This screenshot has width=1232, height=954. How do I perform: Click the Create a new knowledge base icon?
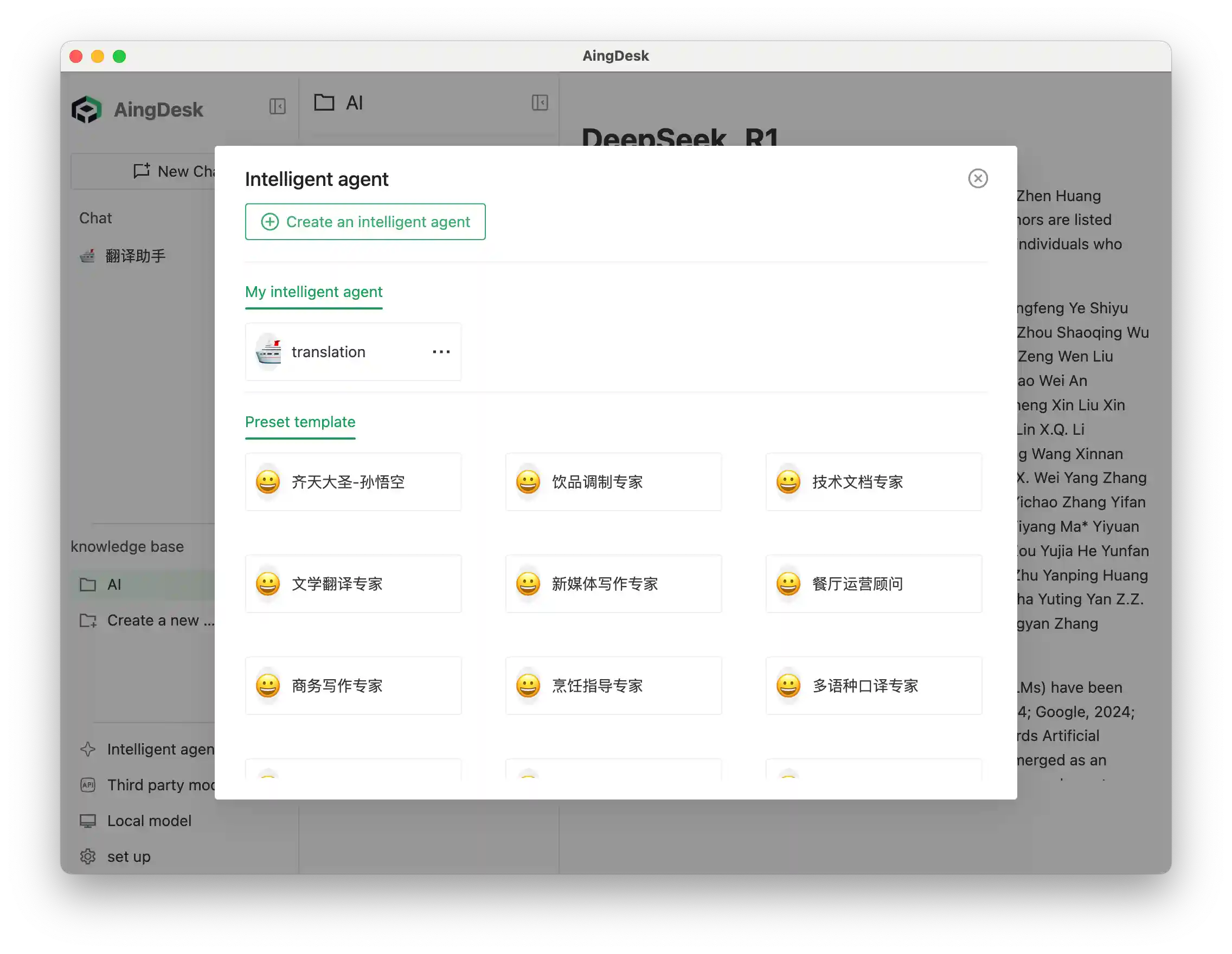pos(88,621)
